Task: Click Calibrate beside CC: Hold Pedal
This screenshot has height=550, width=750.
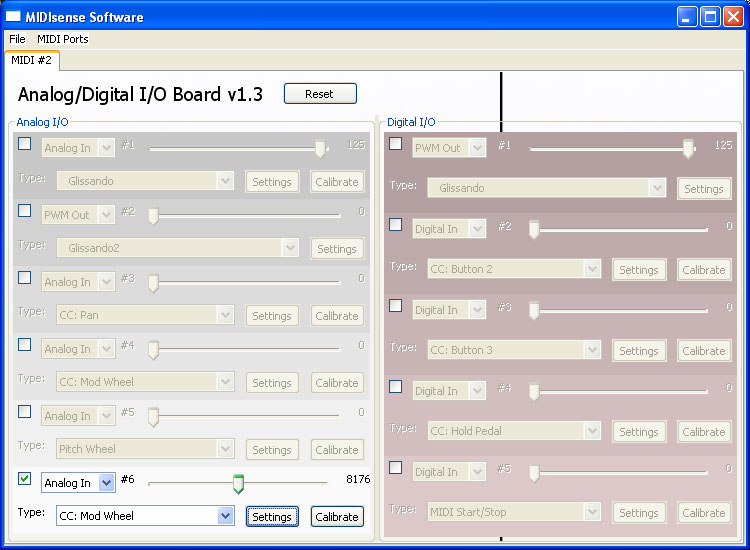Action: point(704,432)
